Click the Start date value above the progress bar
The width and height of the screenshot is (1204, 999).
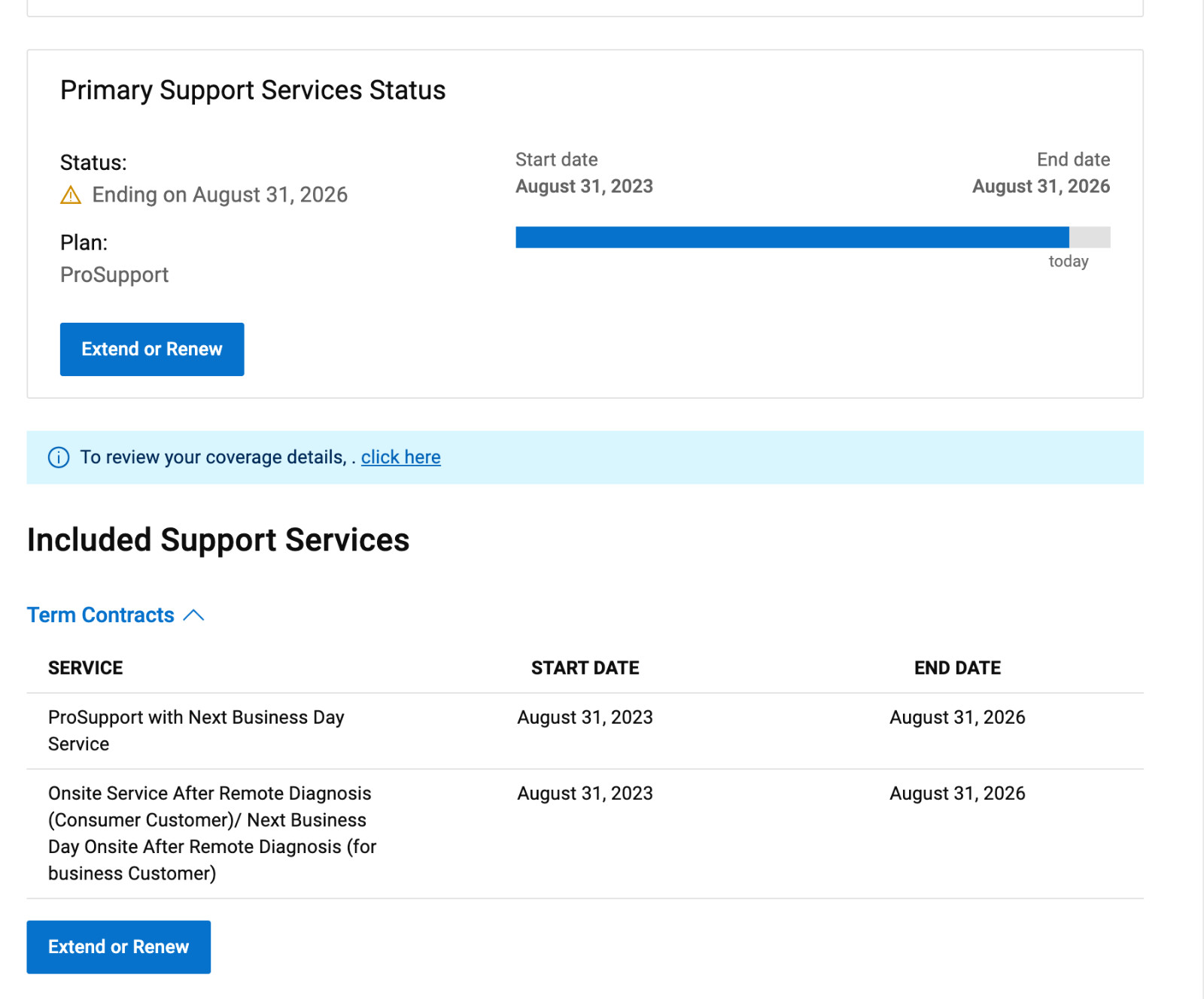(585, 187)
